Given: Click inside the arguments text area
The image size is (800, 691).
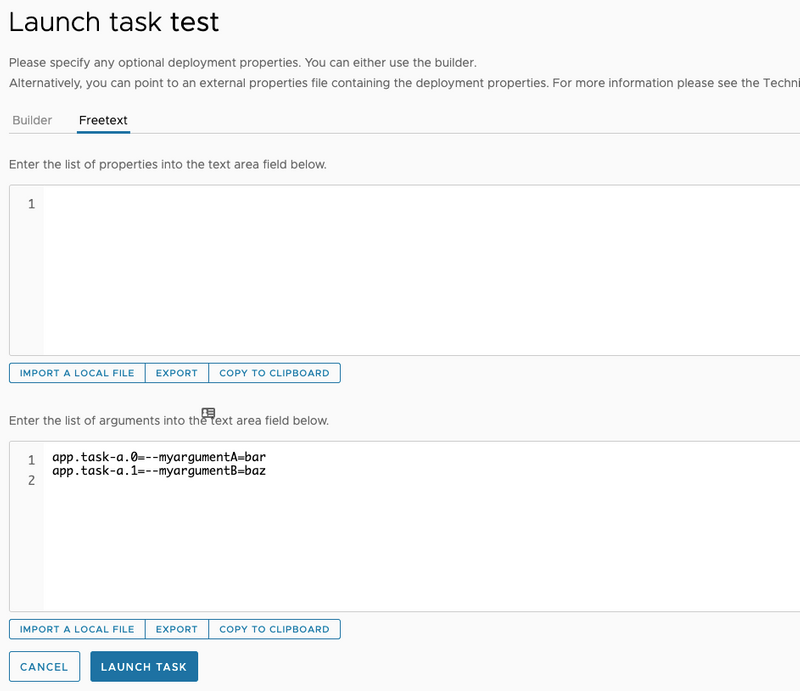Looking at the screenshot, I should [x=300, y=530].
